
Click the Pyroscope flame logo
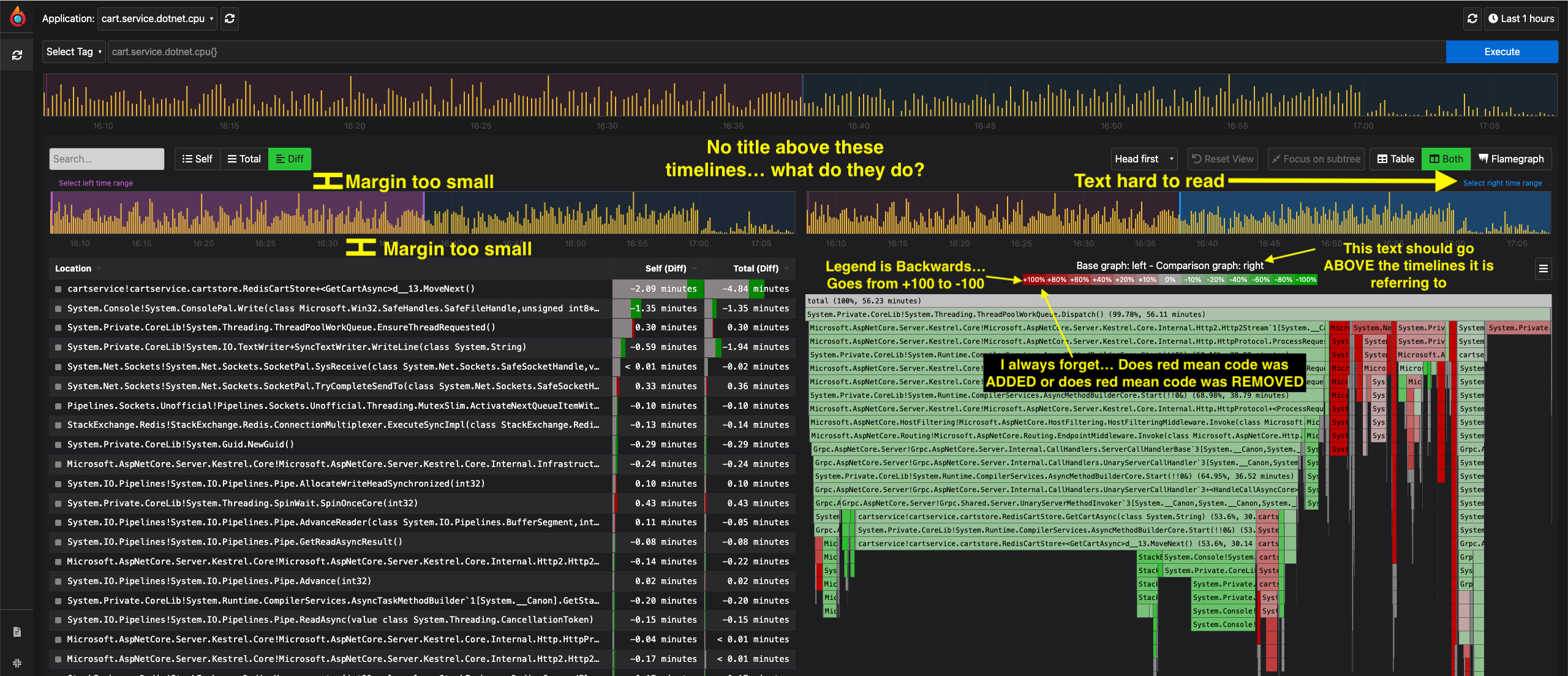(18, 17)
